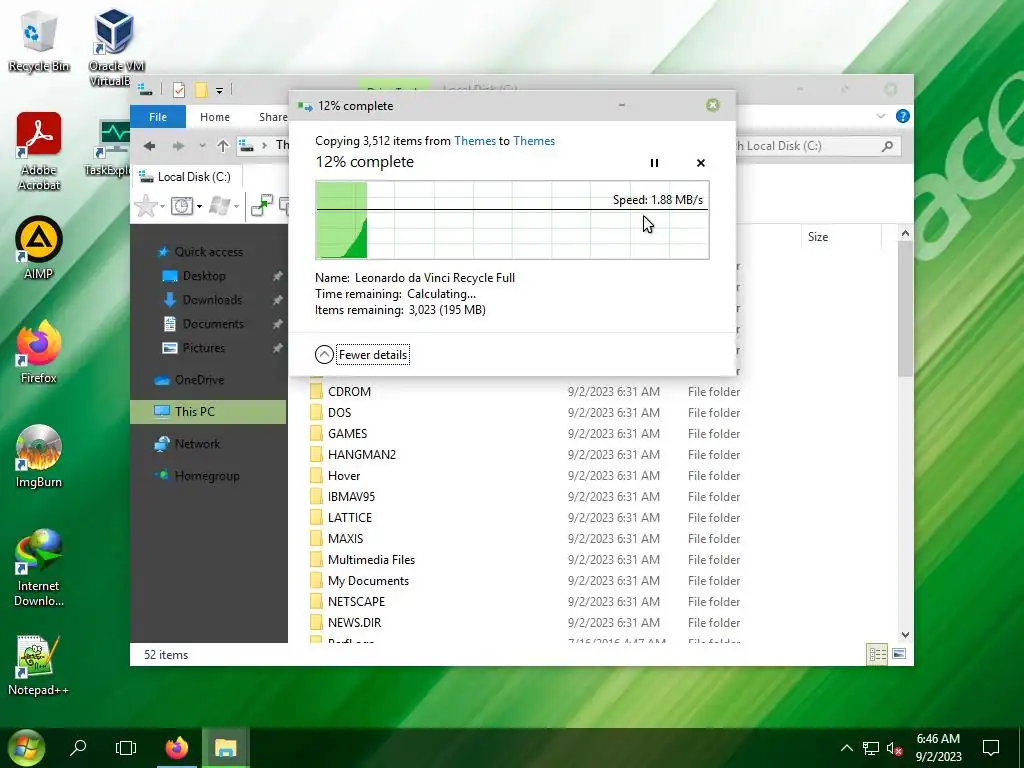The width and height of the screenshot is (1024, 768).
Task: Select the NETSCAPE folder
Action: coord(357,601)
